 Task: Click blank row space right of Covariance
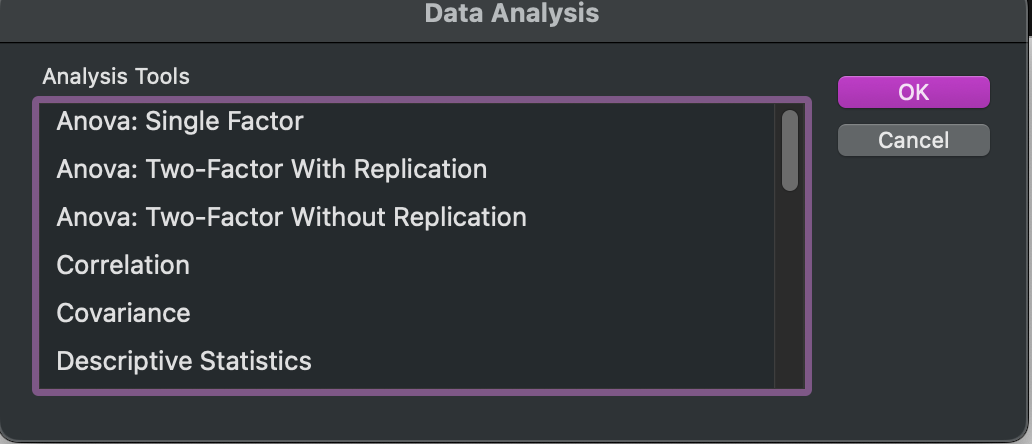point(480,313)
